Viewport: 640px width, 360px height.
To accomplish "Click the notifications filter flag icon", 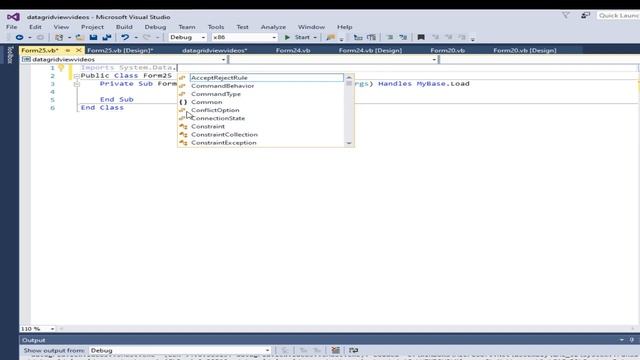I will click(566, 16).
